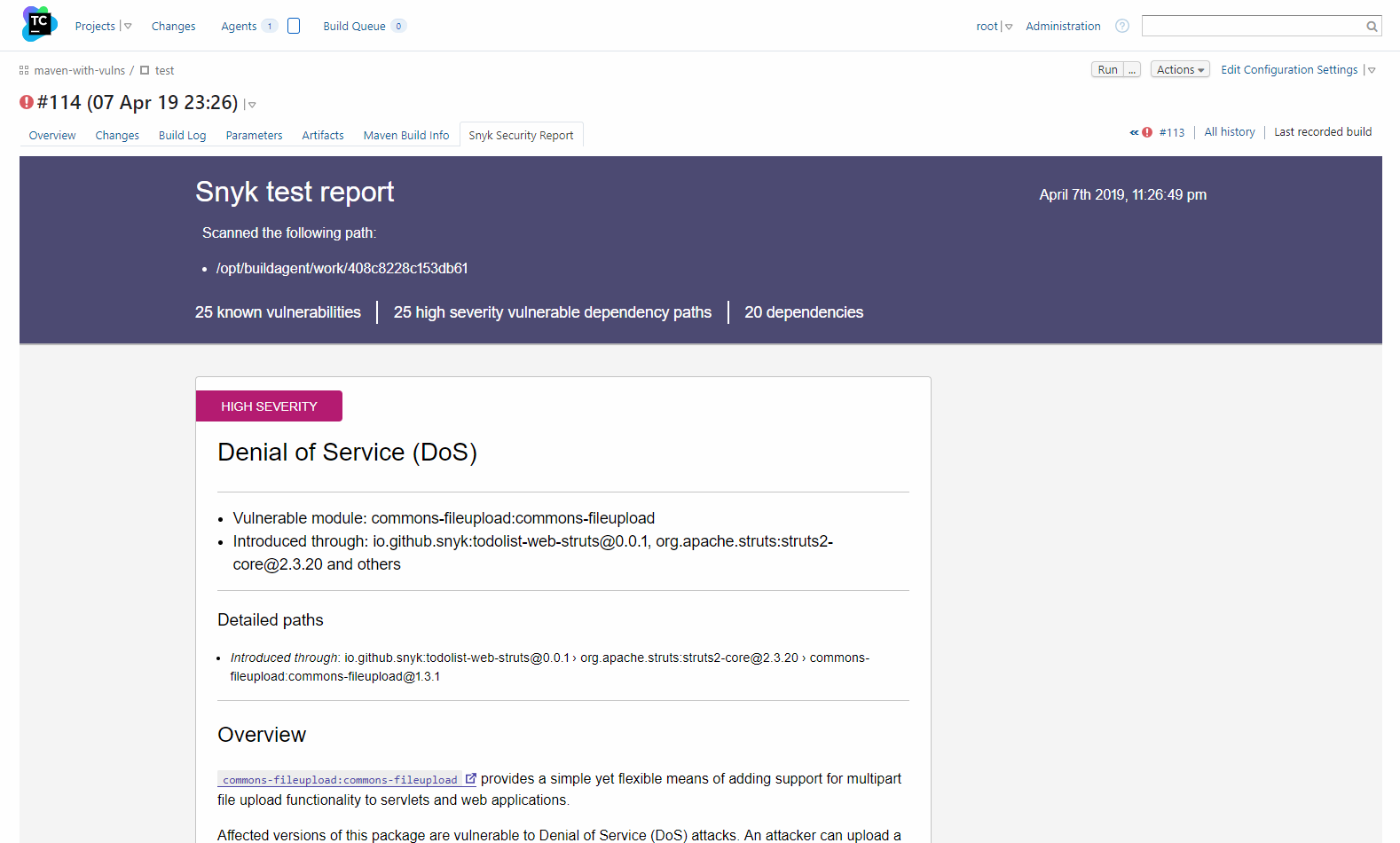Open the Build Queue page
The width and height of the screenshot is (1400, 843).
tap(354, 26)
